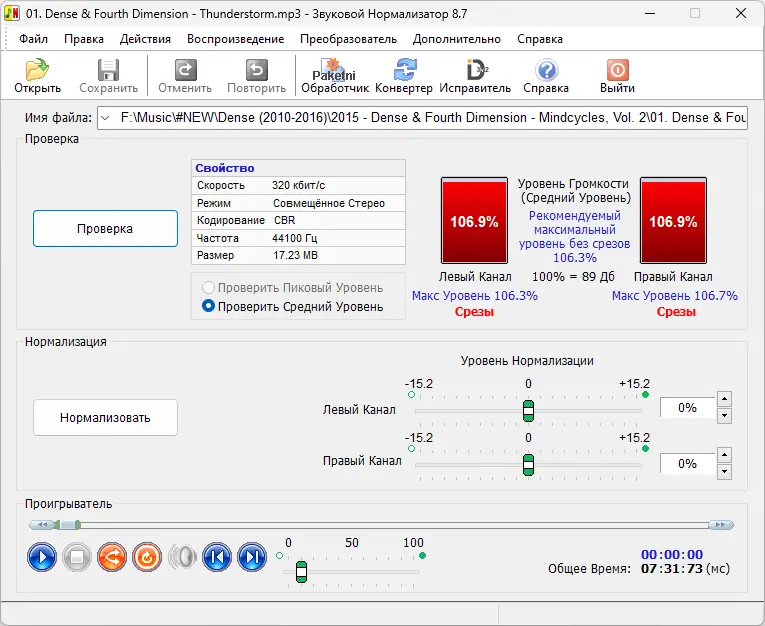Click the Справка help toolbar icon
The width and height of the screenshot is (765, 626).
(546, 76)
